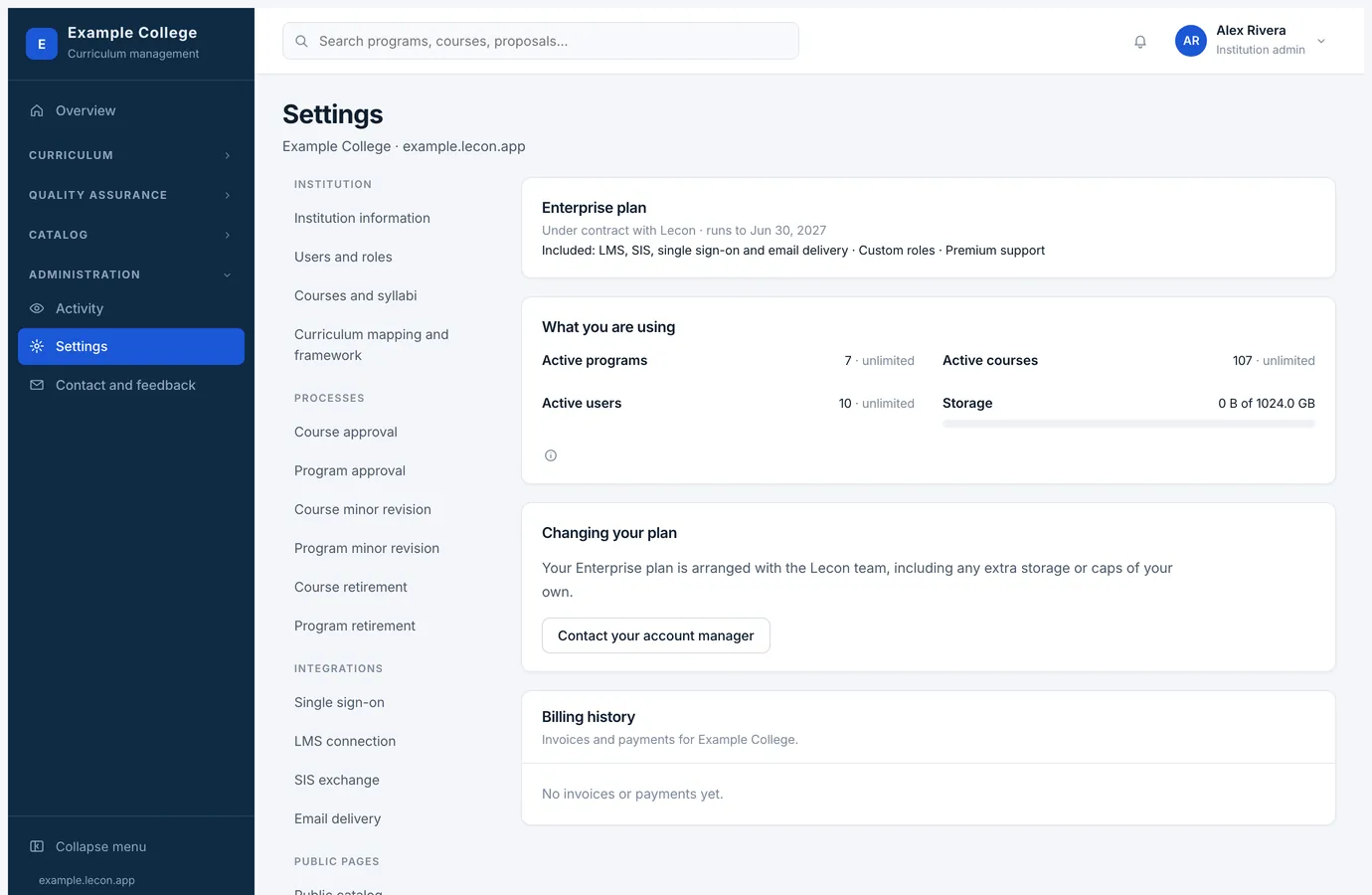The image size is (1372, 895).
Task: Click the AR user avatar
Action: point(1191,41)
